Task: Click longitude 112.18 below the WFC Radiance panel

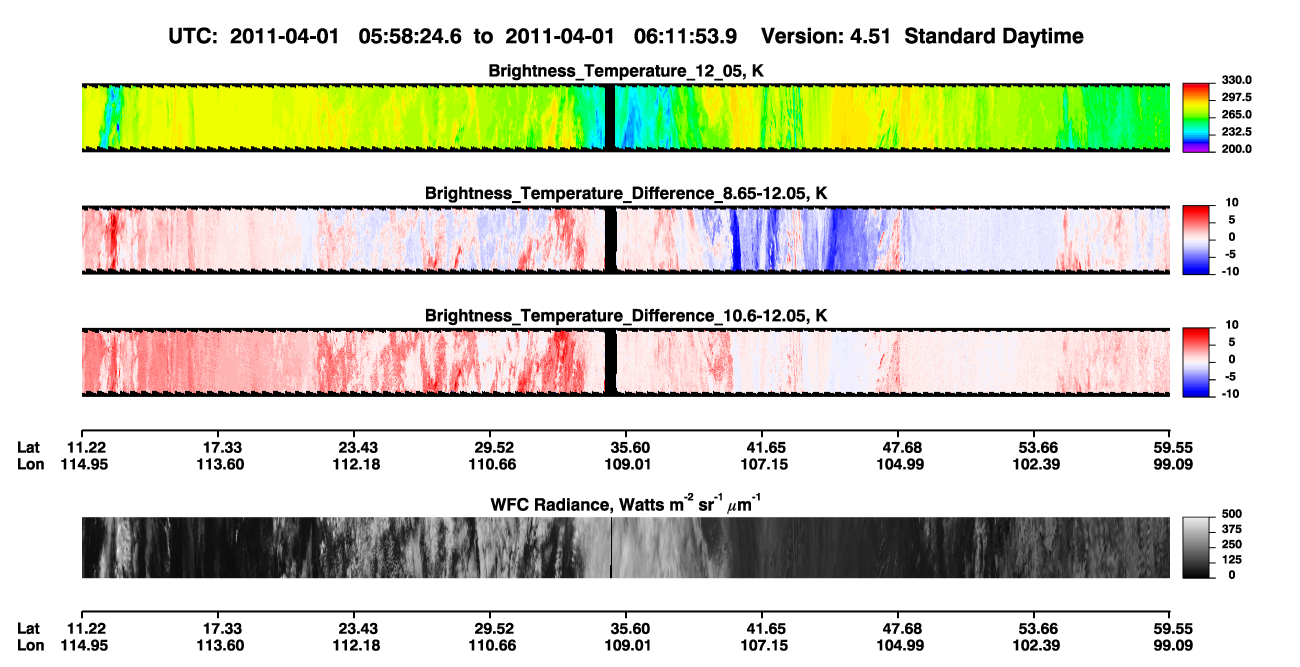Action: 357,646
